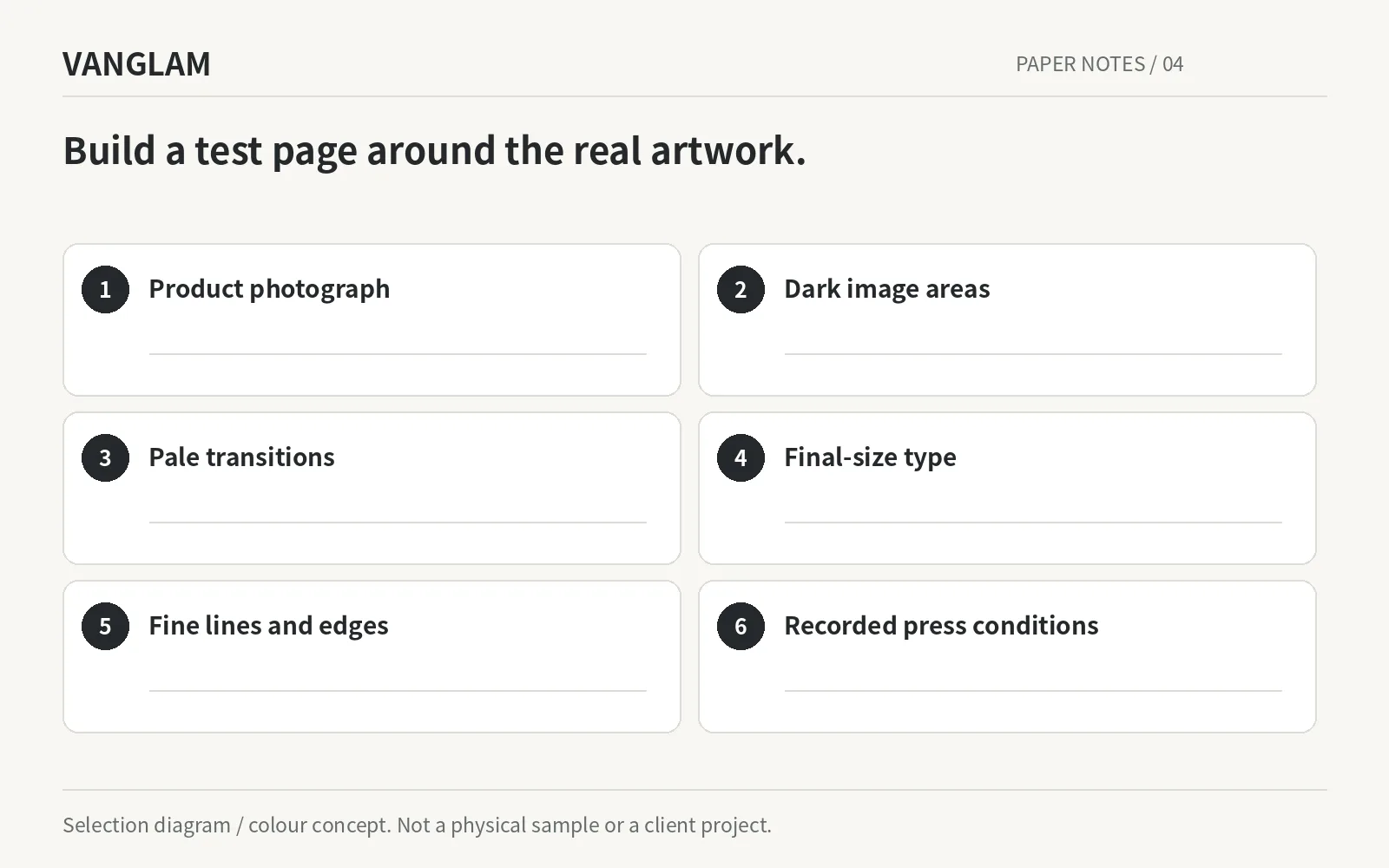Click the number 1 circle badge
This screenshot has height=868, width=1389.
click(105, 289)
